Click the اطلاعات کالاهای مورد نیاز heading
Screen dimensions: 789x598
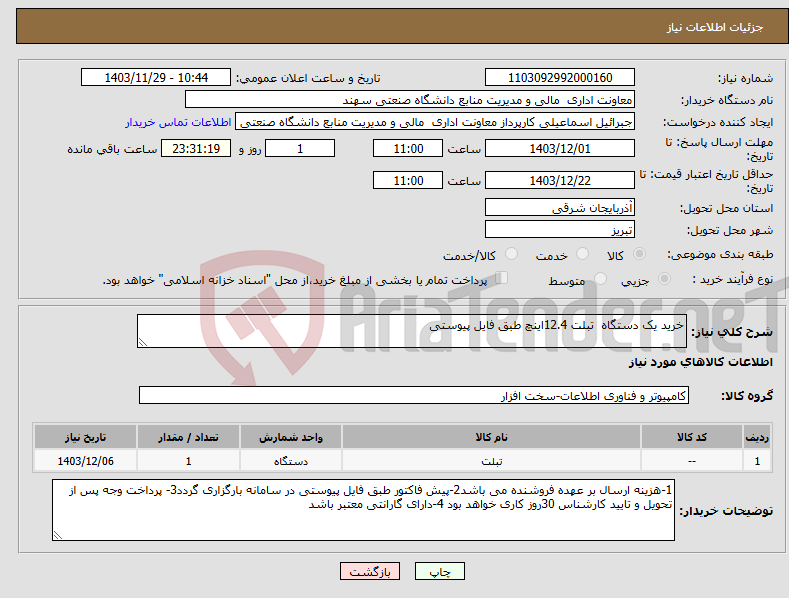(700, 362)
